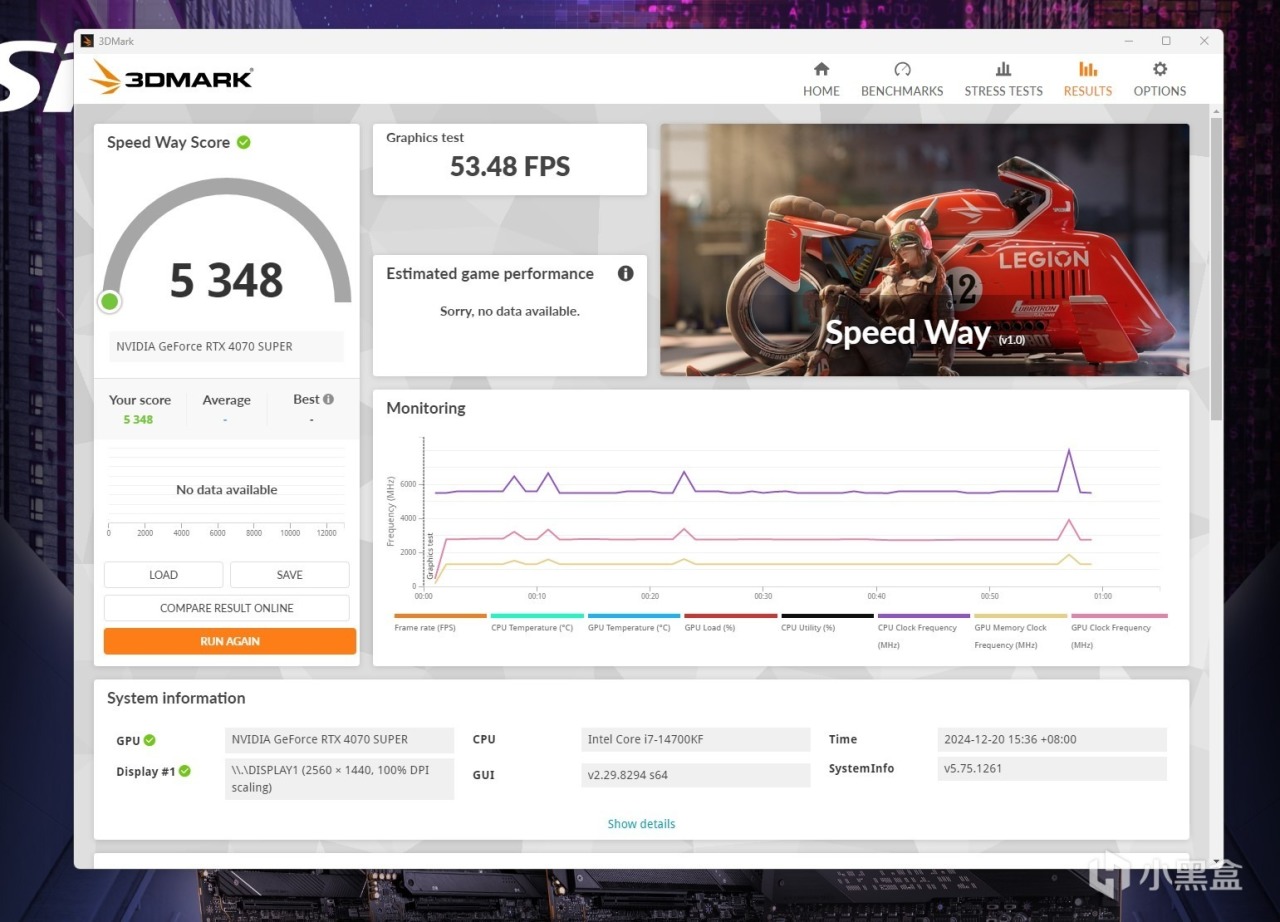Click the SAVE button
Image resolution: width=1280 pixels, height=922 pixels.
pyautogui.click(x=290, y=575)
